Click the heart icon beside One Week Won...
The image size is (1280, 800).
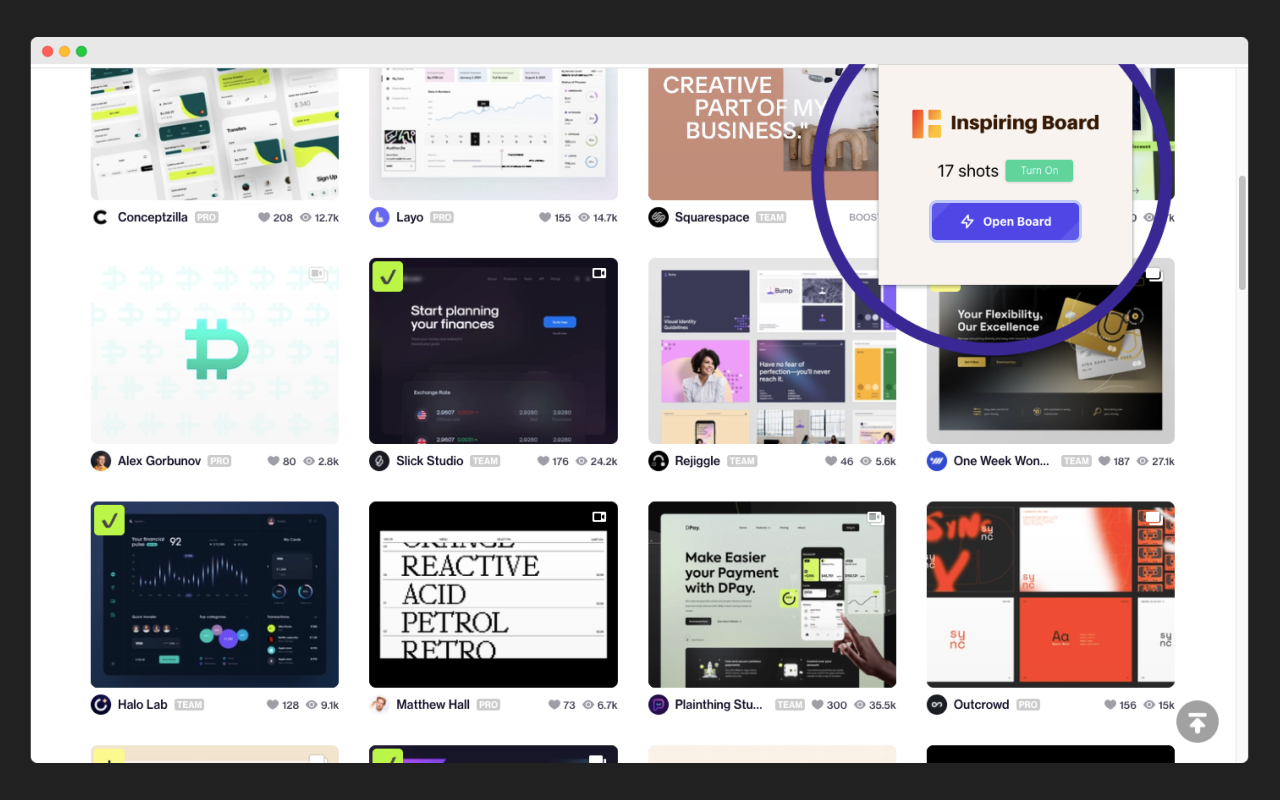tap(1104, 461)
